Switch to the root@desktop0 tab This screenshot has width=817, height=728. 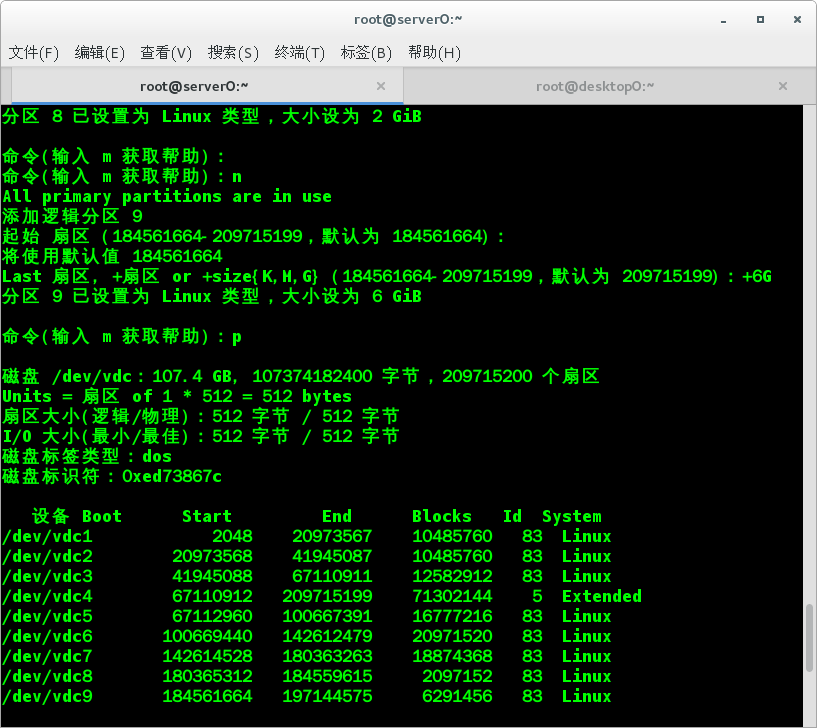coord(604,86)
